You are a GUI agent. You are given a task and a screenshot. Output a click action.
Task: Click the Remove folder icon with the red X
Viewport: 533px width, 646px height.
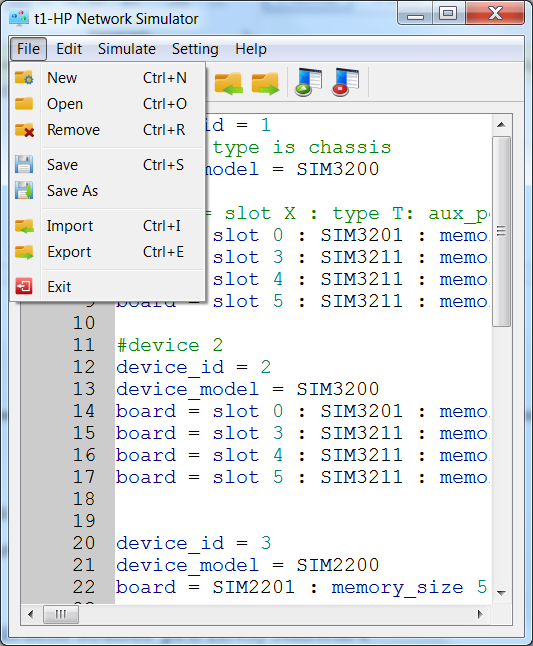pos(24,130)
